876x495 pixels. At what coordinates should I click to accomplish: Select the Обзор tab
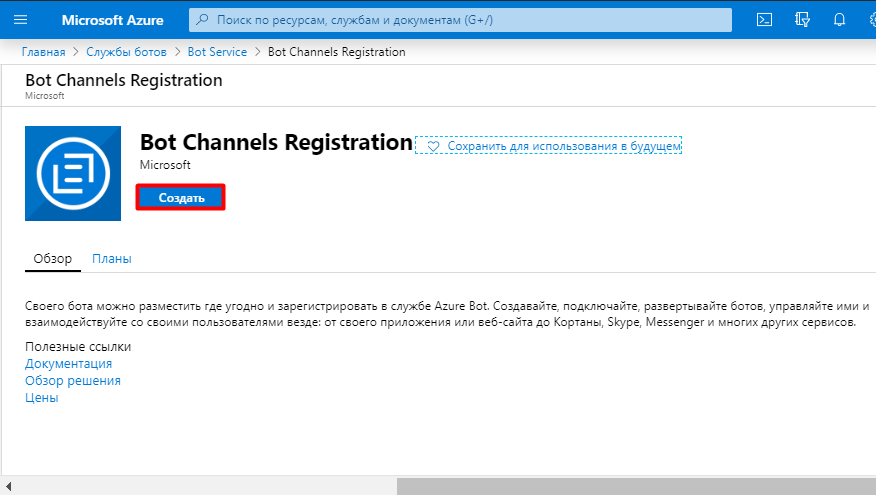[x=53, y=259]
